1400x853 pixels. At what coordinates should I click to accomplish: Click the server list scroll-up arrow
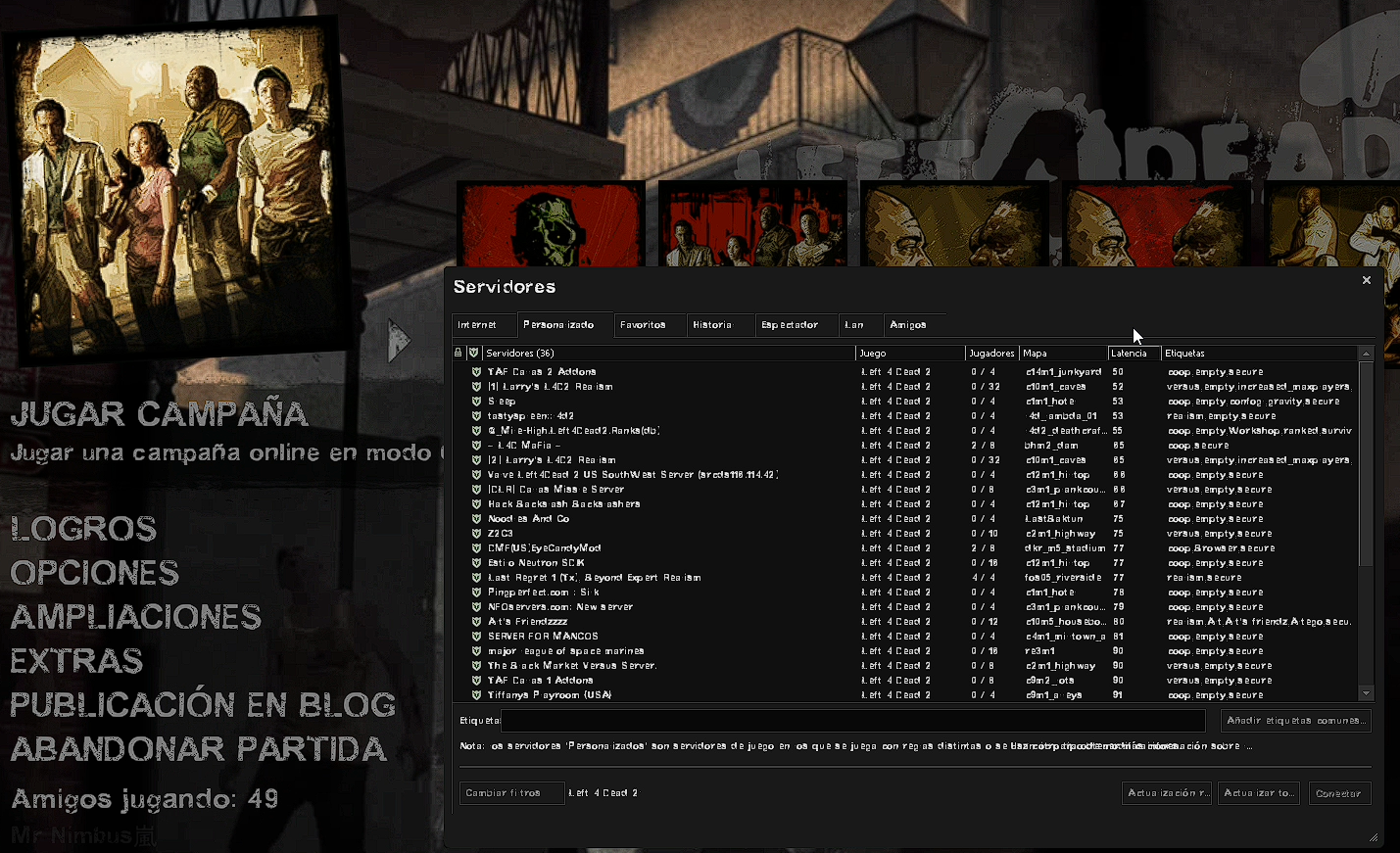pyautogui.click(x=1366, y=353)
